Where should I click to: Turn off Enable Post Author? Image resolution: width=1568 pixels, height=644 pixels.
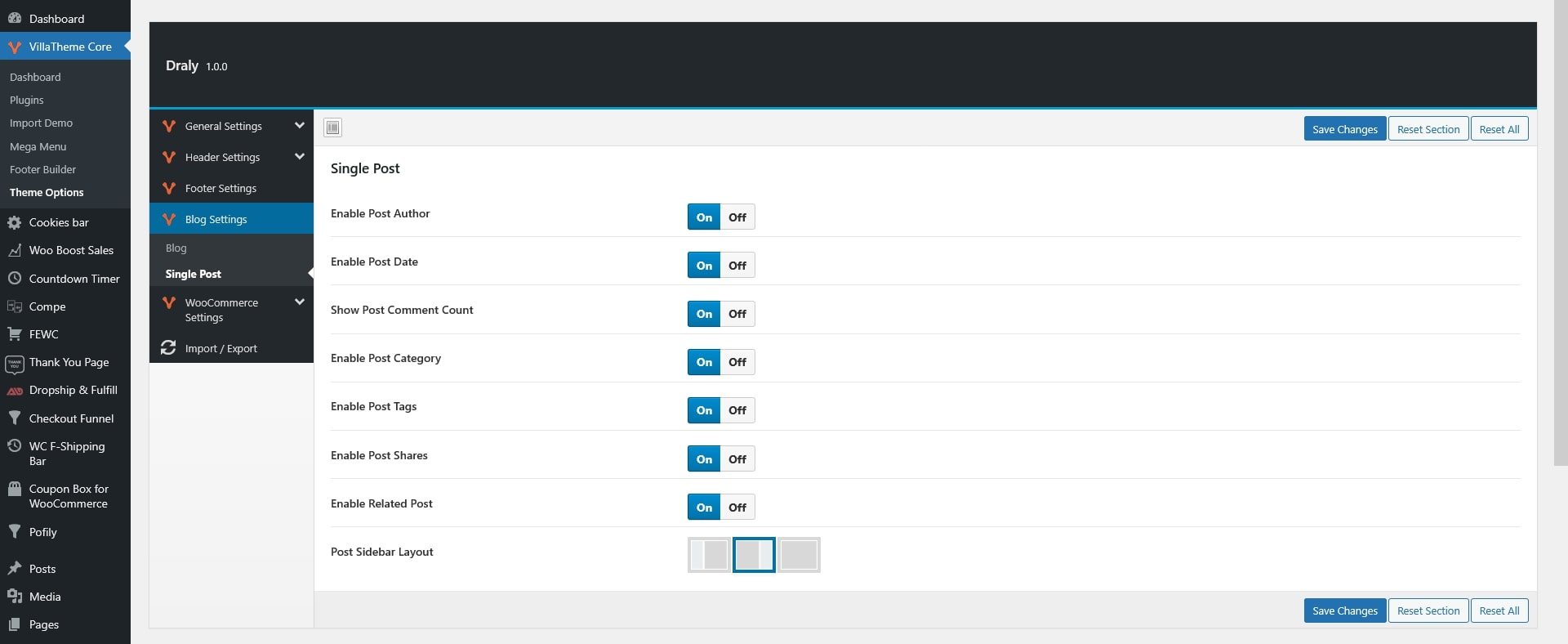737,217
